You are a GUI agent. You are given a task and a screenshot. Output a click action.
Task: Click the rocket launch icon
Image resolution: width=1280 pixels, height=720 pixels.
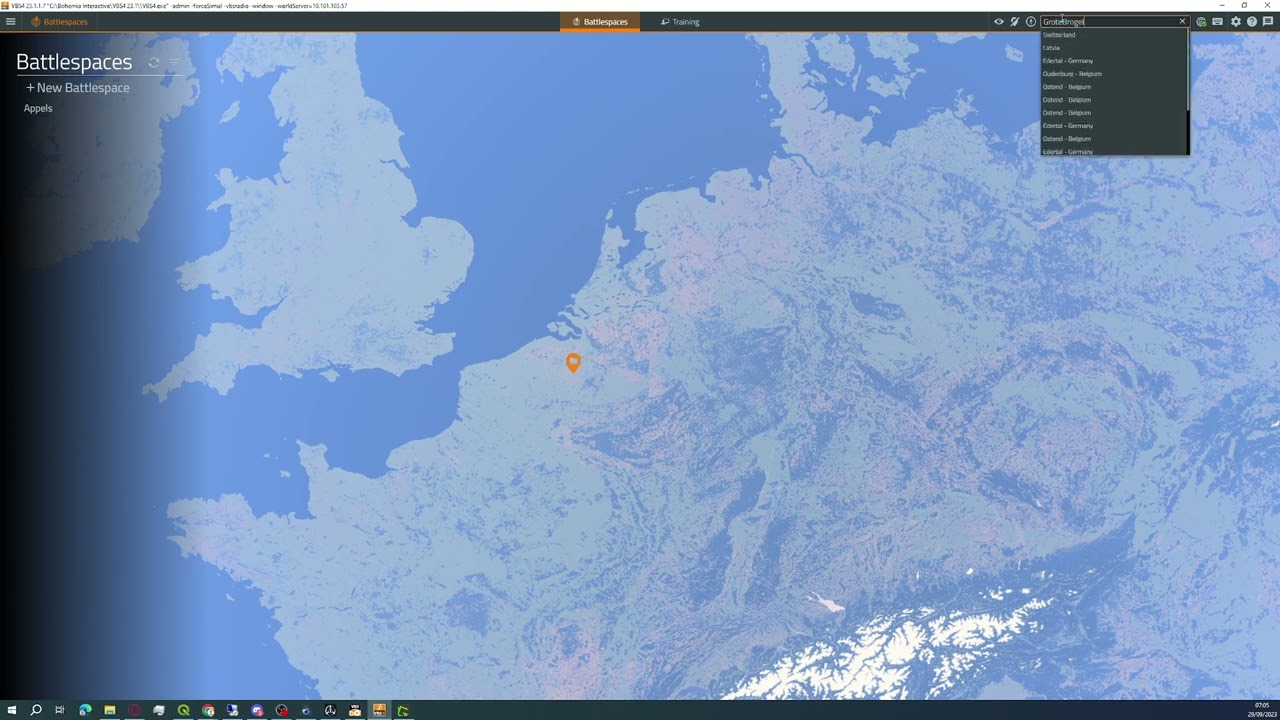click(1014, 21)
